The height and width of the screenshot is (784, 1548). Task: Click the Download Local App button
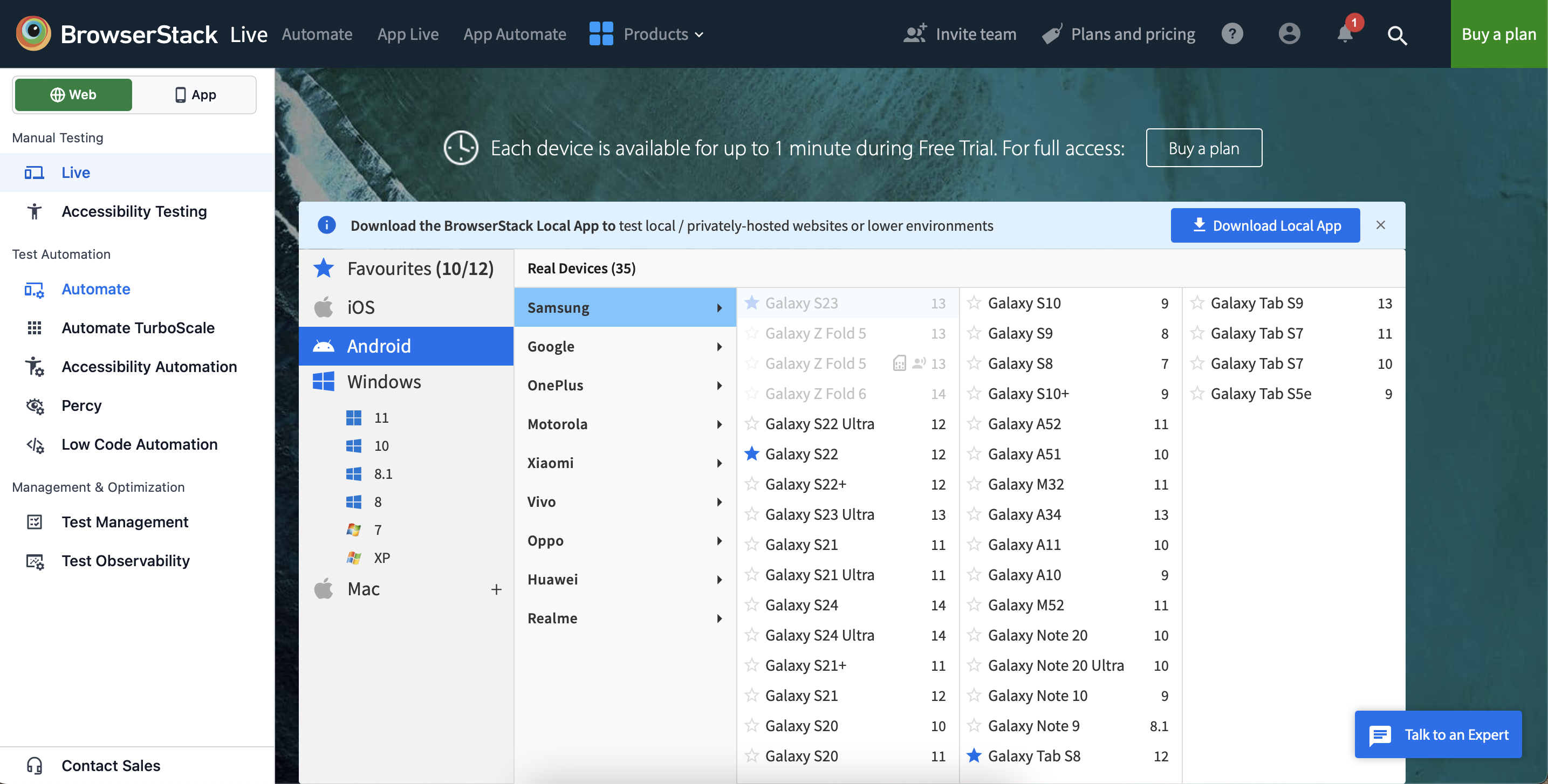tap(1265, 225)
